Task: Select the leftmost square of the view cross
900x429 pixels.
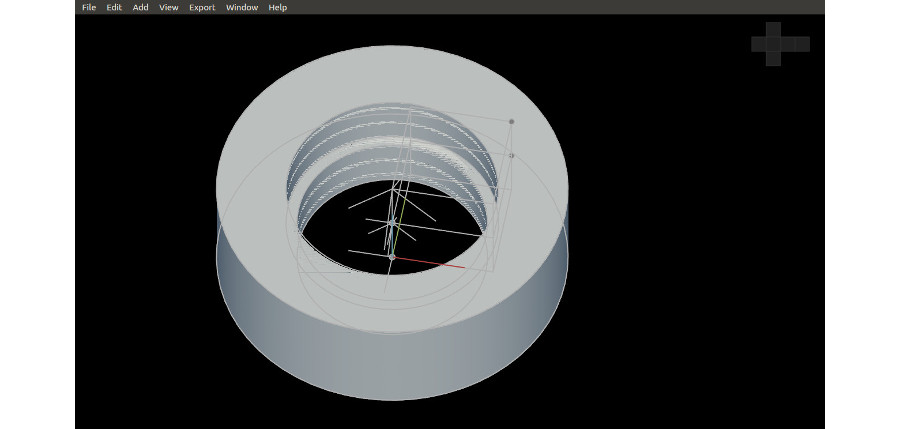Action: [759, 44]
